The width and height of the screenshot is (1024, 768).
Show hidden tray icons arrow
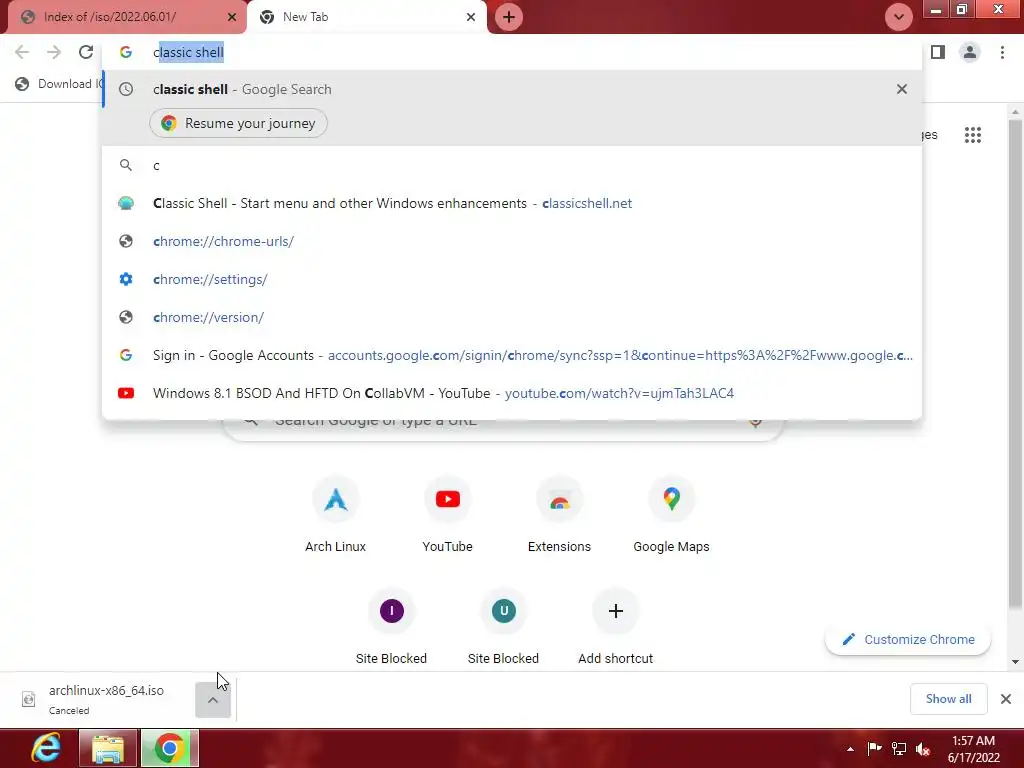[x=850, y=749]
